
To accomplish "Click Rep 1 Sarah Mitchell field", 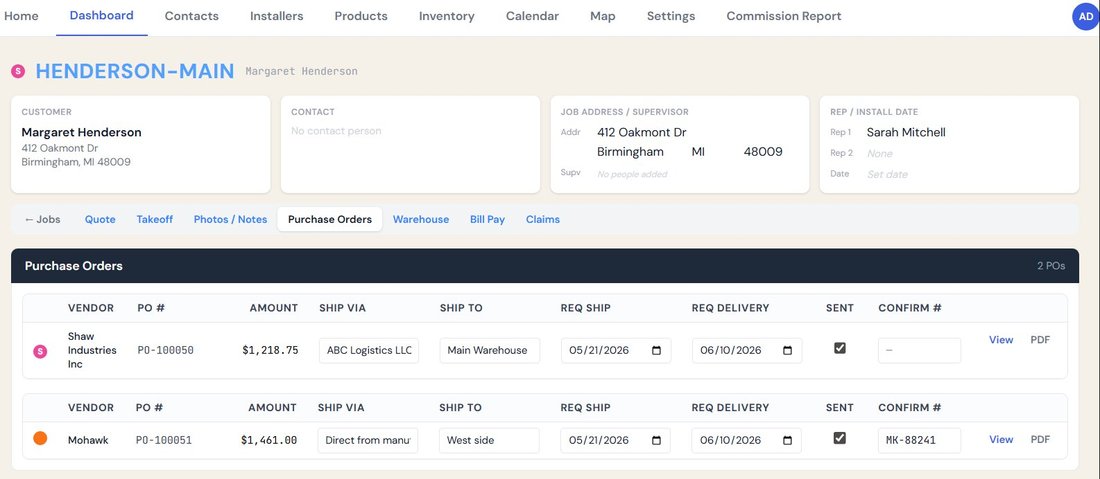I will coord(906,133).
